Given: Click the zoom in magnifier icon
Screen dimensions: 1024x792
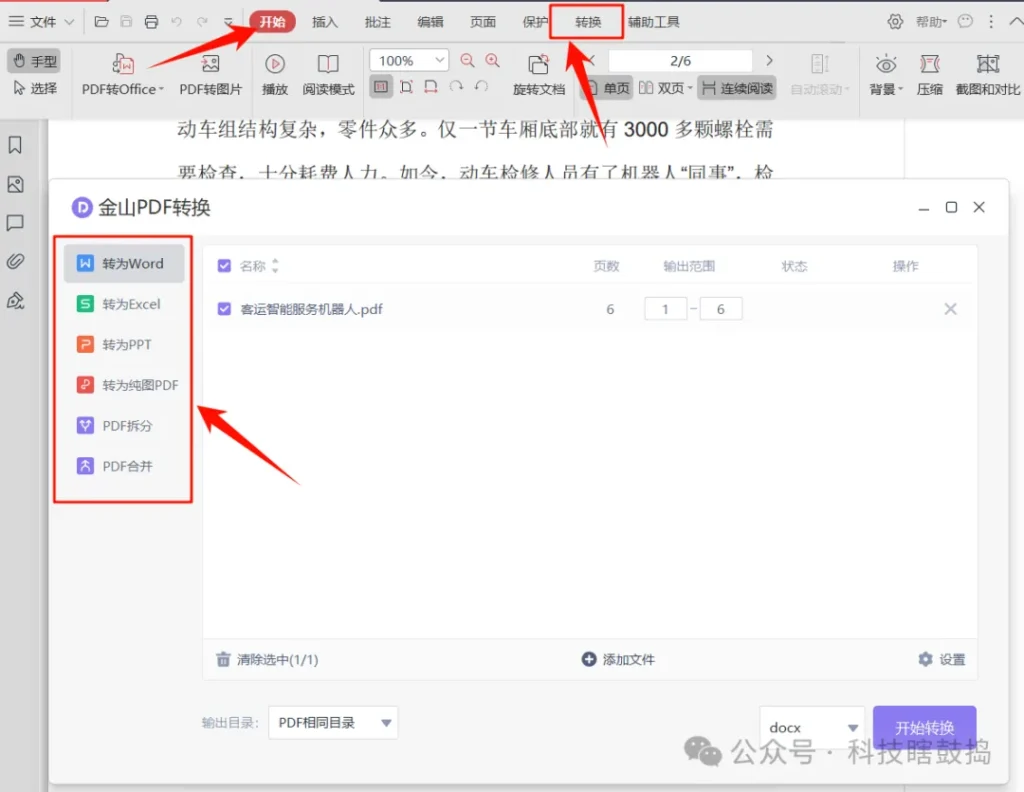Looking at the screenshot, I should (492, 61).
